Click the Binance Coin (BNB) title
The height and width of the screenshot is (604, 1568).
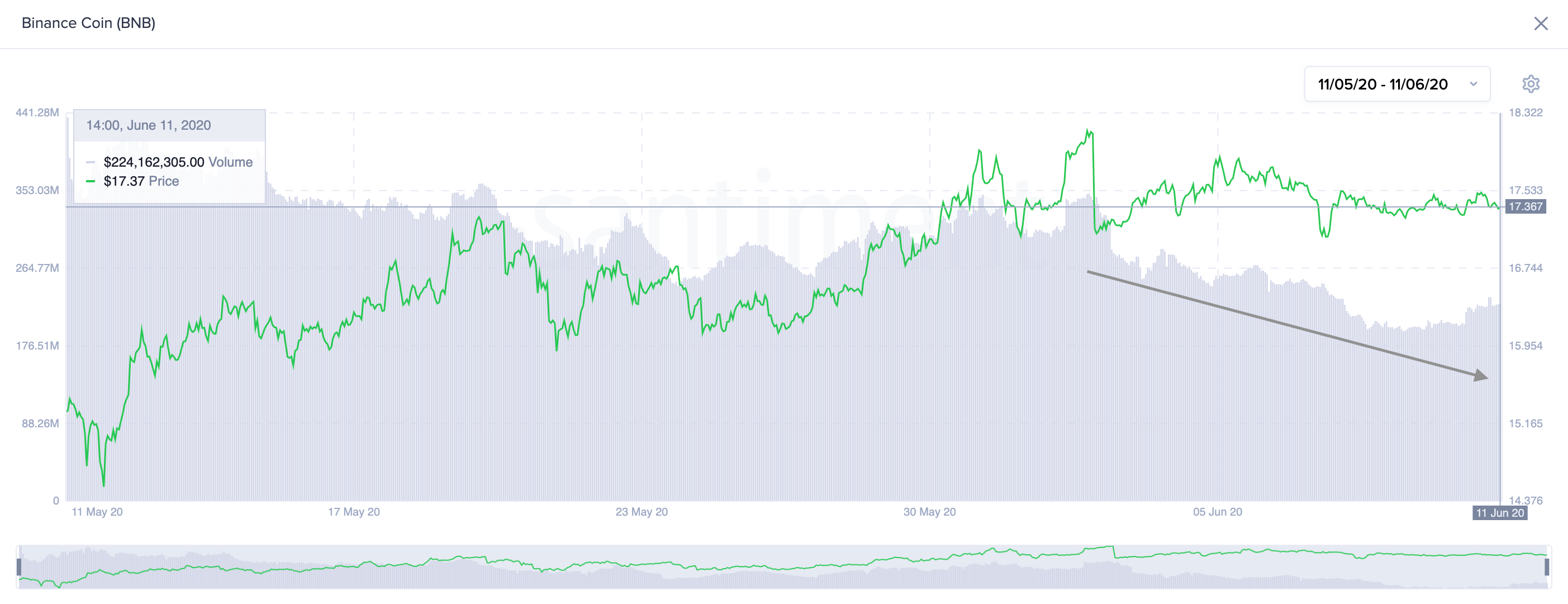pyautogui.click(x=89, y=24)
